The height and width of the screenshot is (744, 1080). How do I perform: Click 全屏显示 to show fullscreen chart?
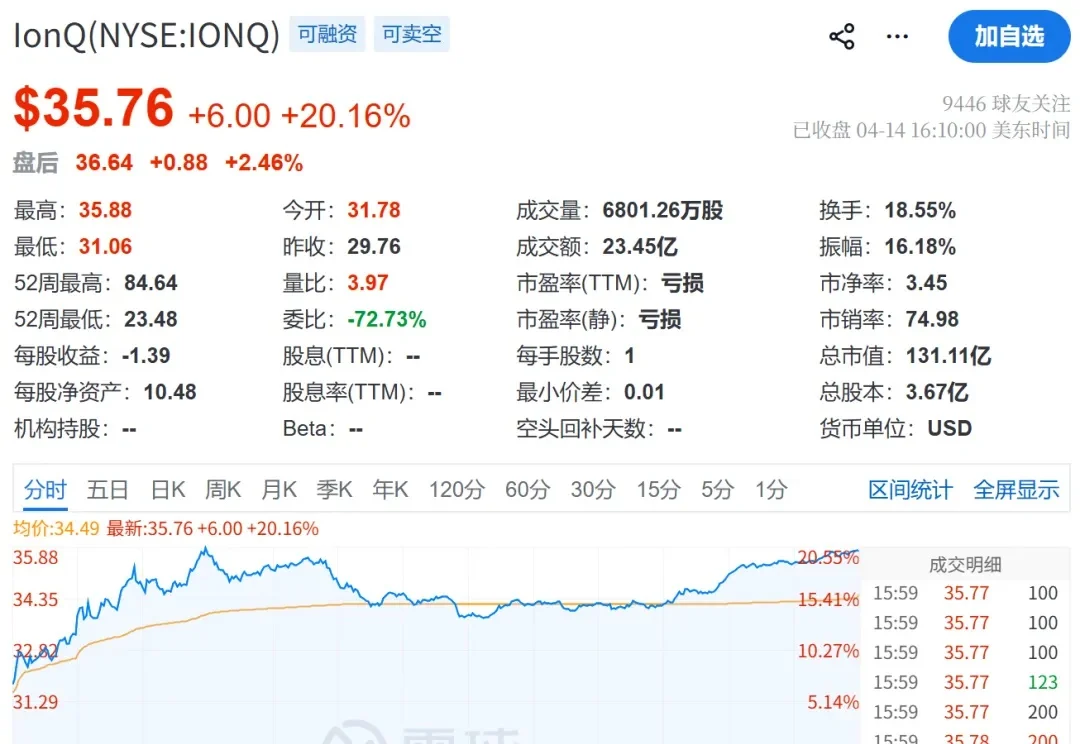(1016, 489)
